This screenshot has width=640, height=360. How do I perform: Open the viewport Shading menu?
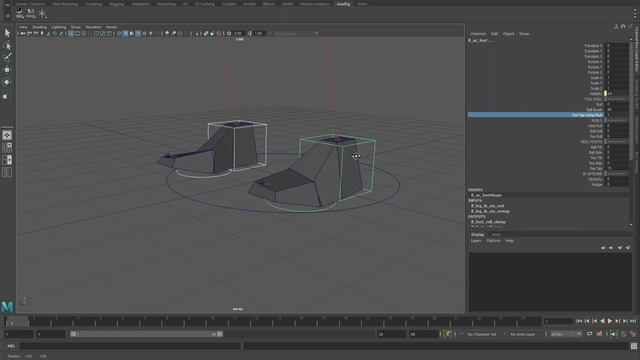40,27
